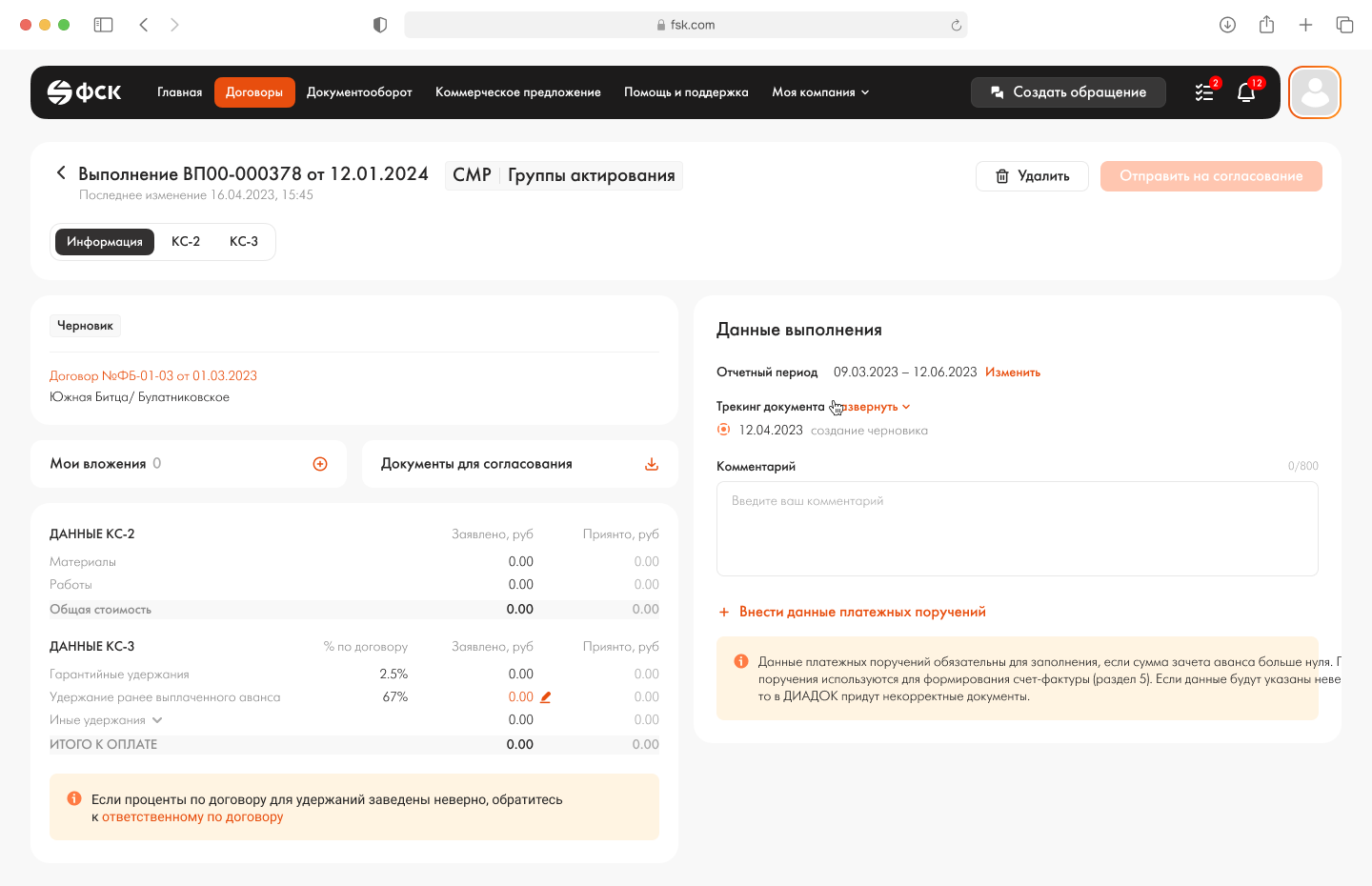Expand Трекинг документа with Развернуть

[872, 407]
